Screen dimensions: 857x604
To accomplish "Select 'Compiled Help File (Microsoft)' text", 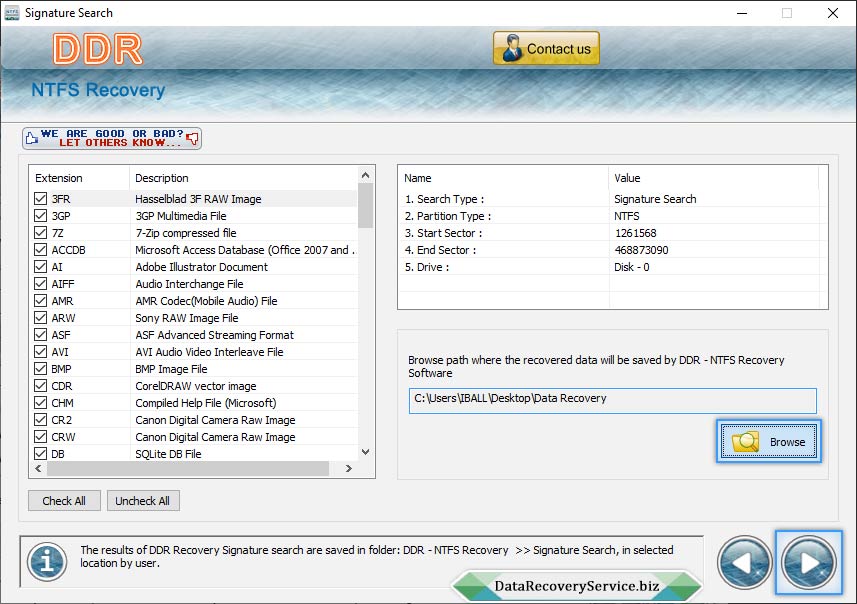I will click(206, 402).
